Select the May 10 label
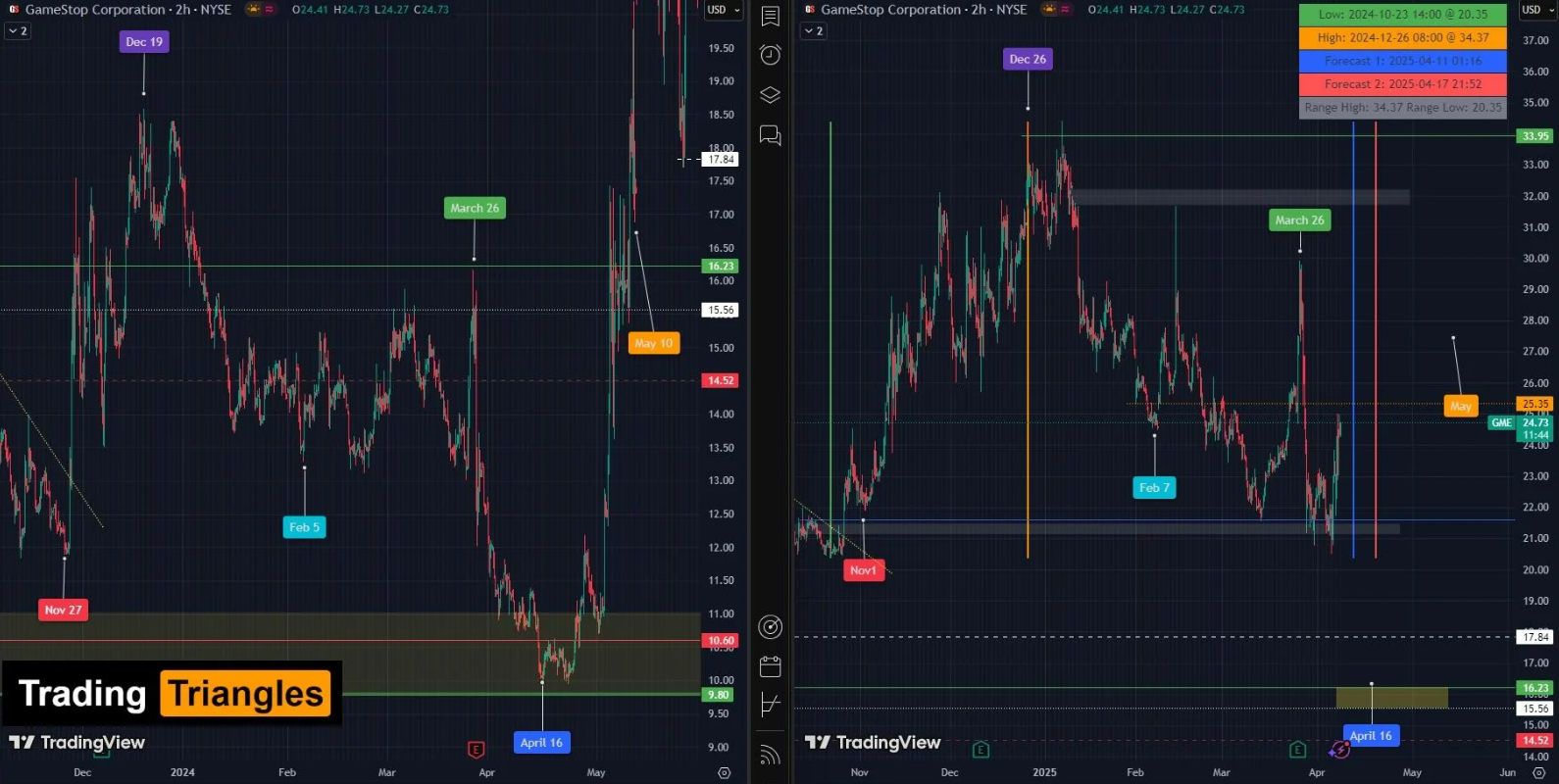1559x784 pixels. coord(654,343)
